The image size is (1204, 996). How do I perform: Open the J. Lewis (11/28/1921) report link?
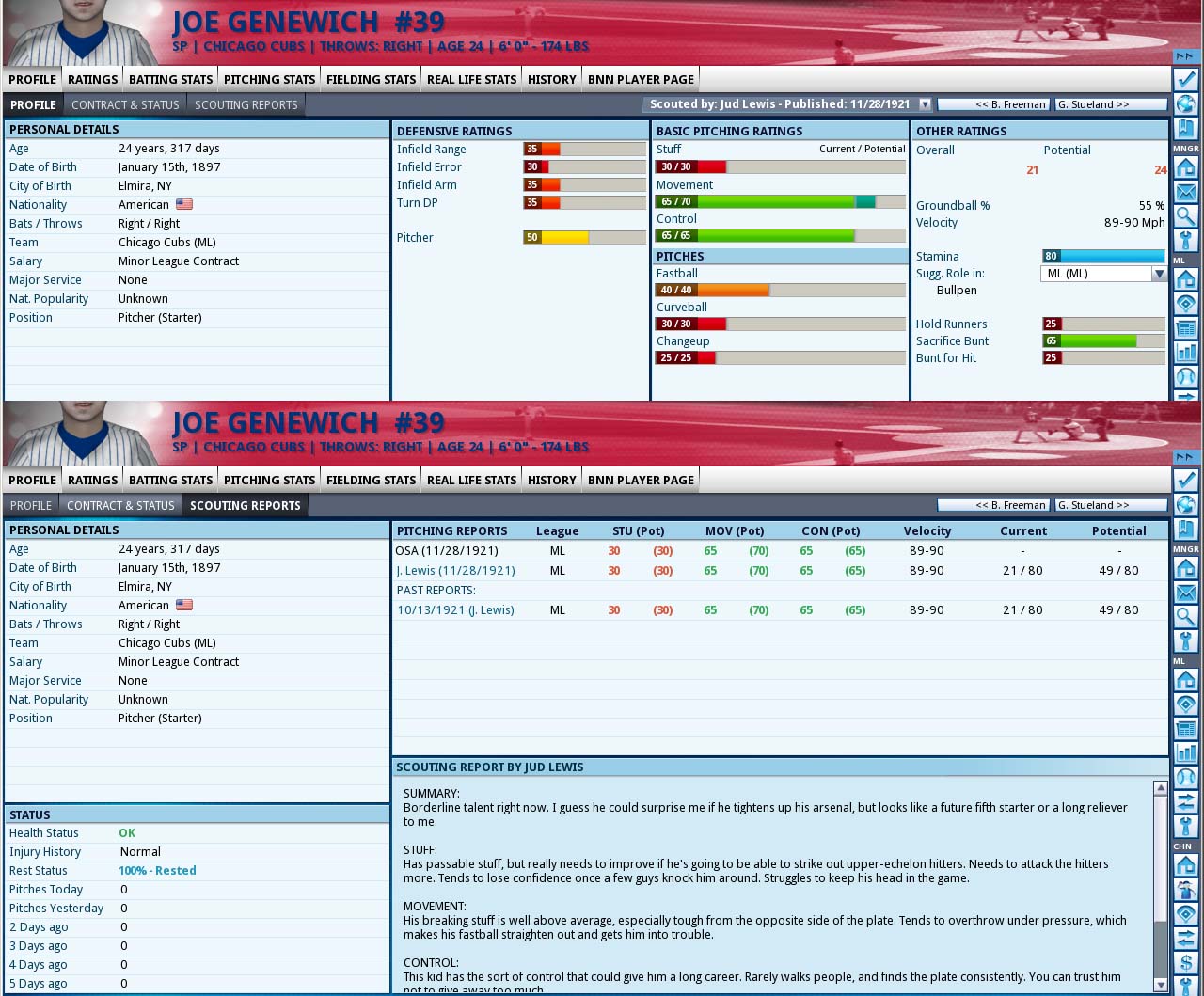[x=455, y=570]
